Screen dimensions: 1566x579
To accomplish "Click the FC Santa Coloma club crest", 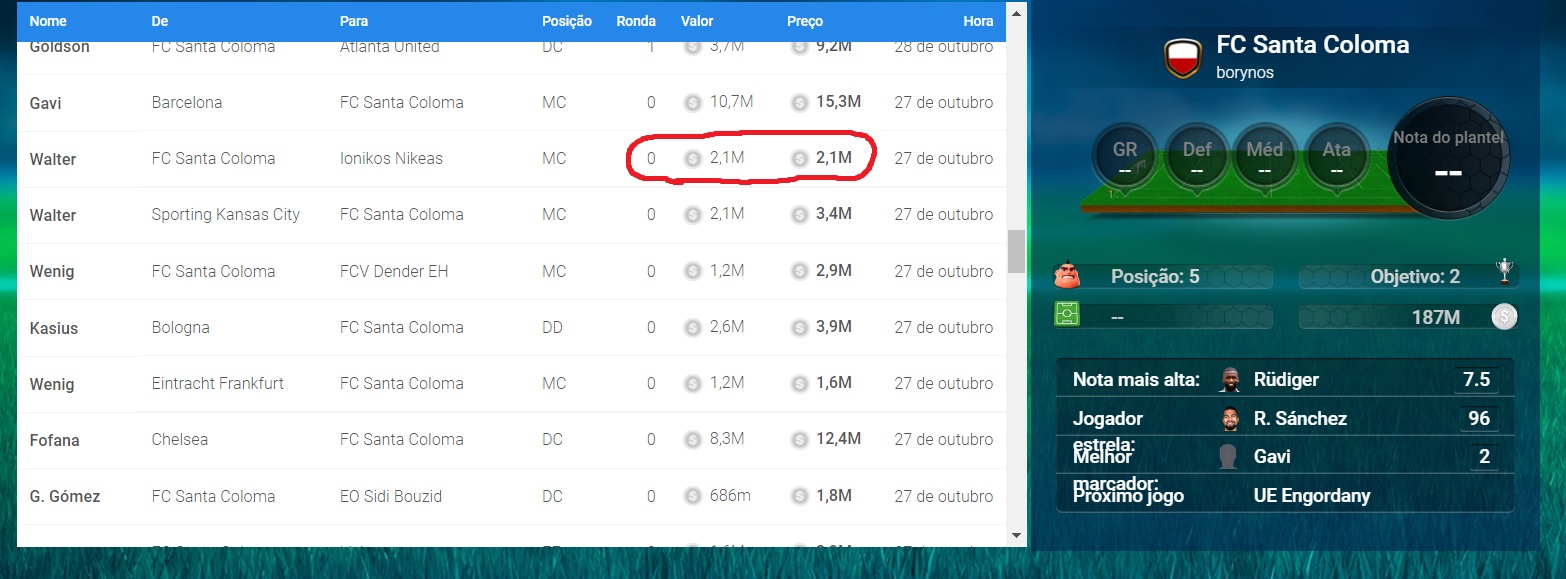I will [x=1183, y=59].
